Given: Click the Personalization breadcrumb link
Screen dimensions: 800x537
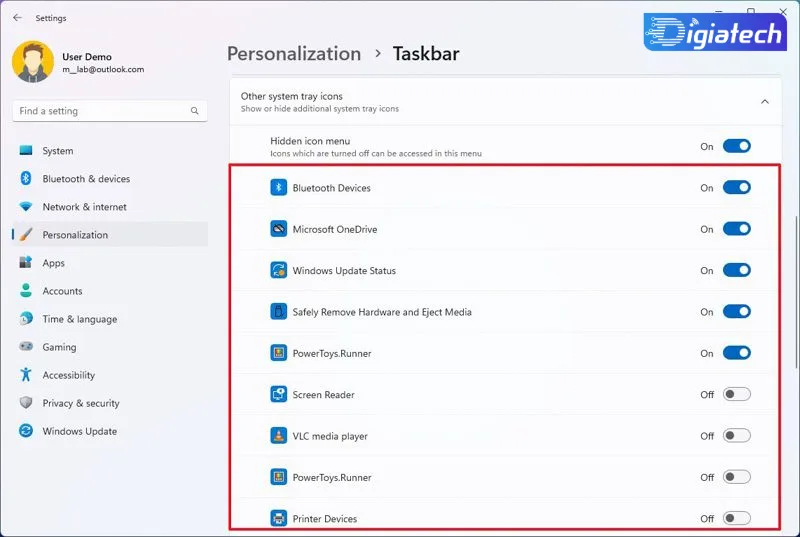Looking at the screenshot, I should click(x=294, y=54).
